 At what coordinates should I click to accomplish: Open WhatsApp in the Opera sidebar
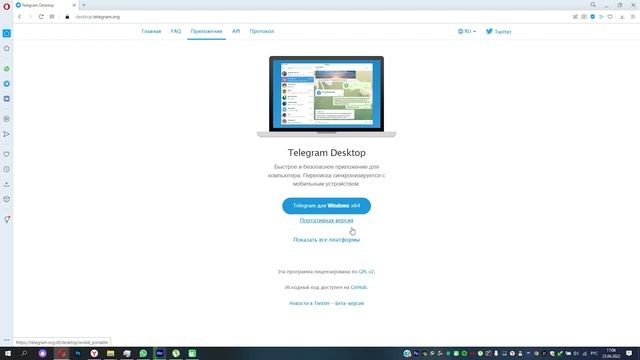pos(7,69)
